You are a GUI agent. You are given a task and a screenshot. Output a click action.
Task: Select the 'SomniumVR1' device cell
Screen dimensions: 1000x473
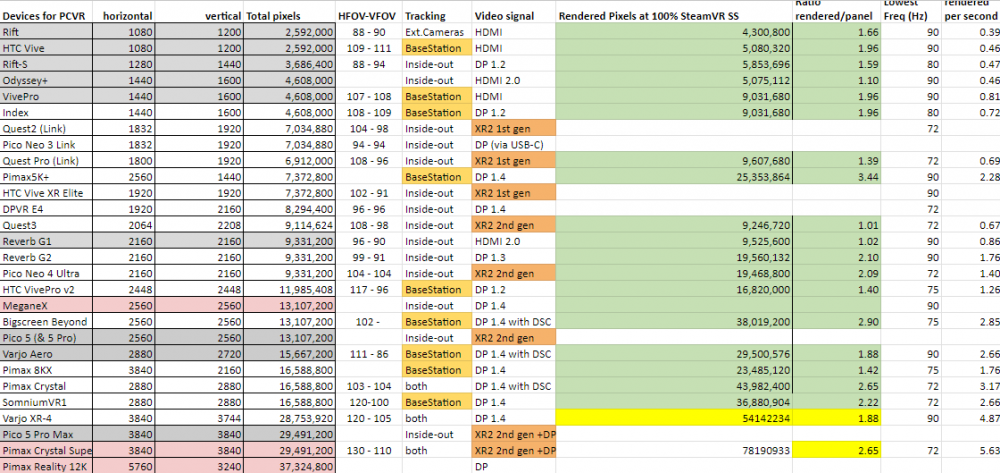46,402
